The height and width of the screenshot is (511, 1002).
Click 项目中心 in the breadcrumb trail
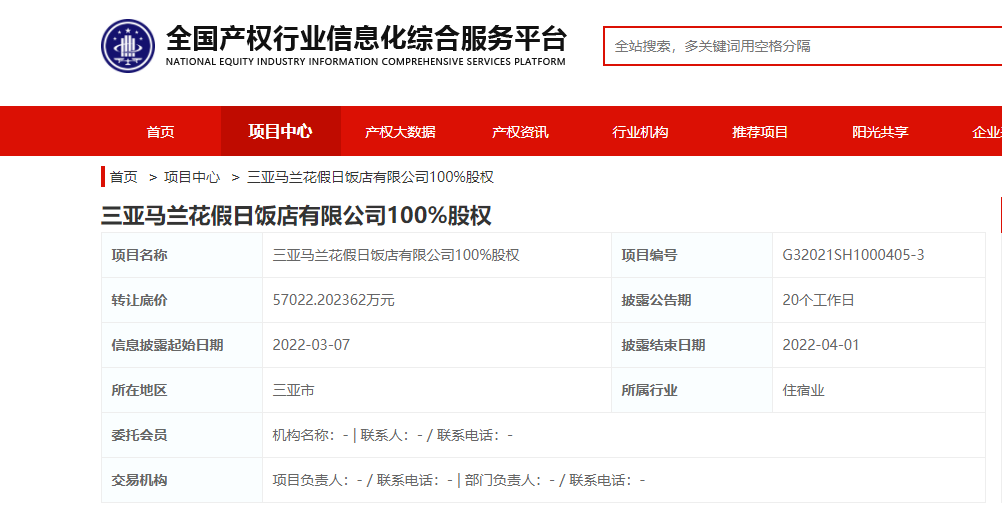(x=192, y=177)
